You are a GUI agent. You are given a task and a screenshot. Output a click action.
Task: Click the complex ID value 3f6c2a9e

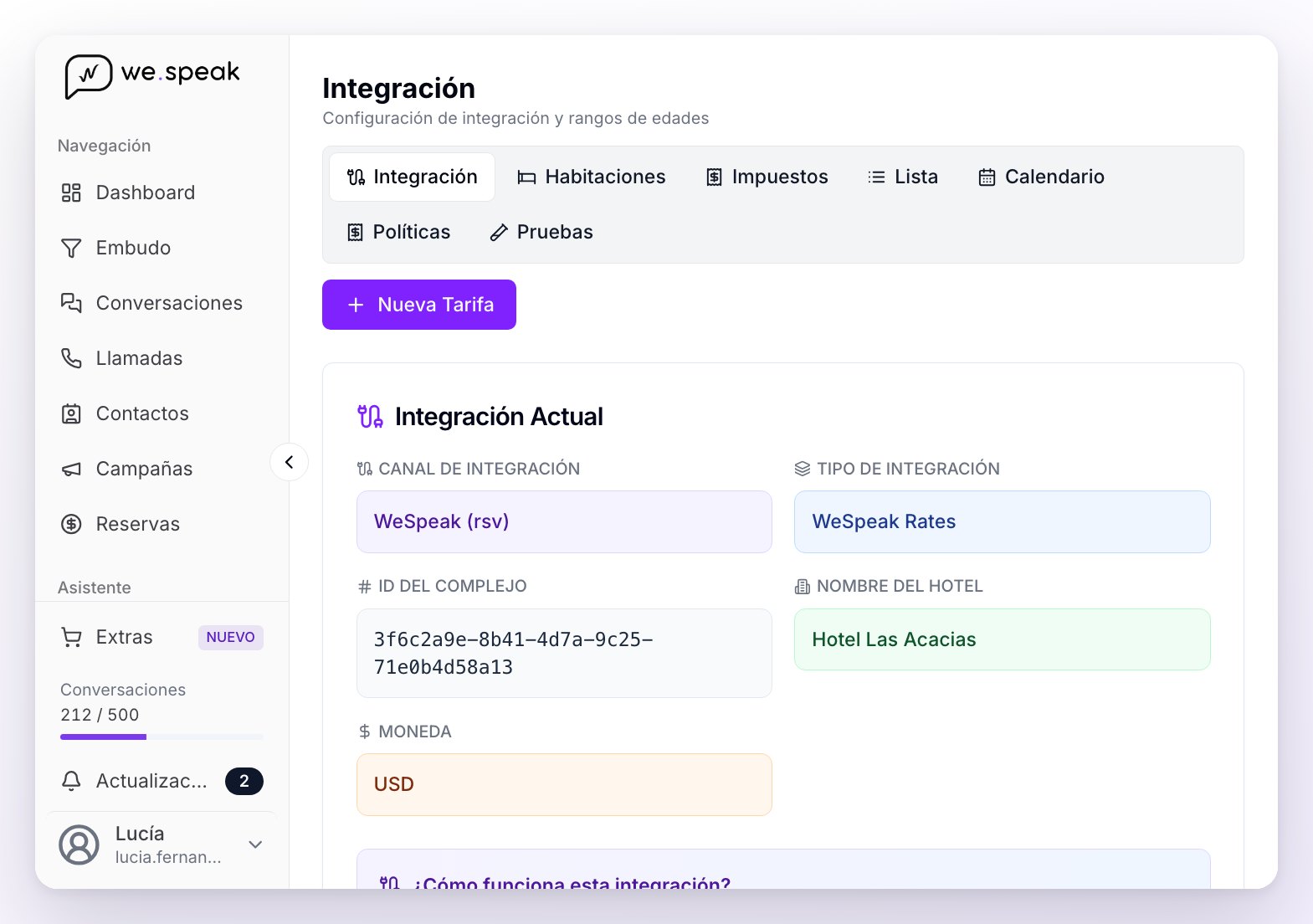tap(564, 653)
